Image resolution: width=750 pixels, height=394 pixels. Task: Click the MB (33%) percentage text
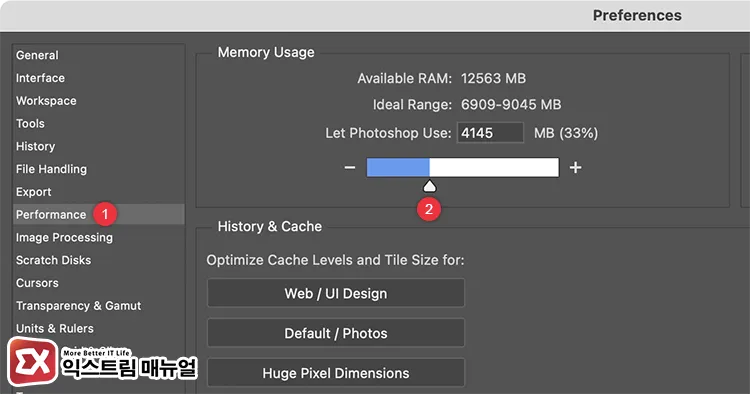tap(566, 133)
